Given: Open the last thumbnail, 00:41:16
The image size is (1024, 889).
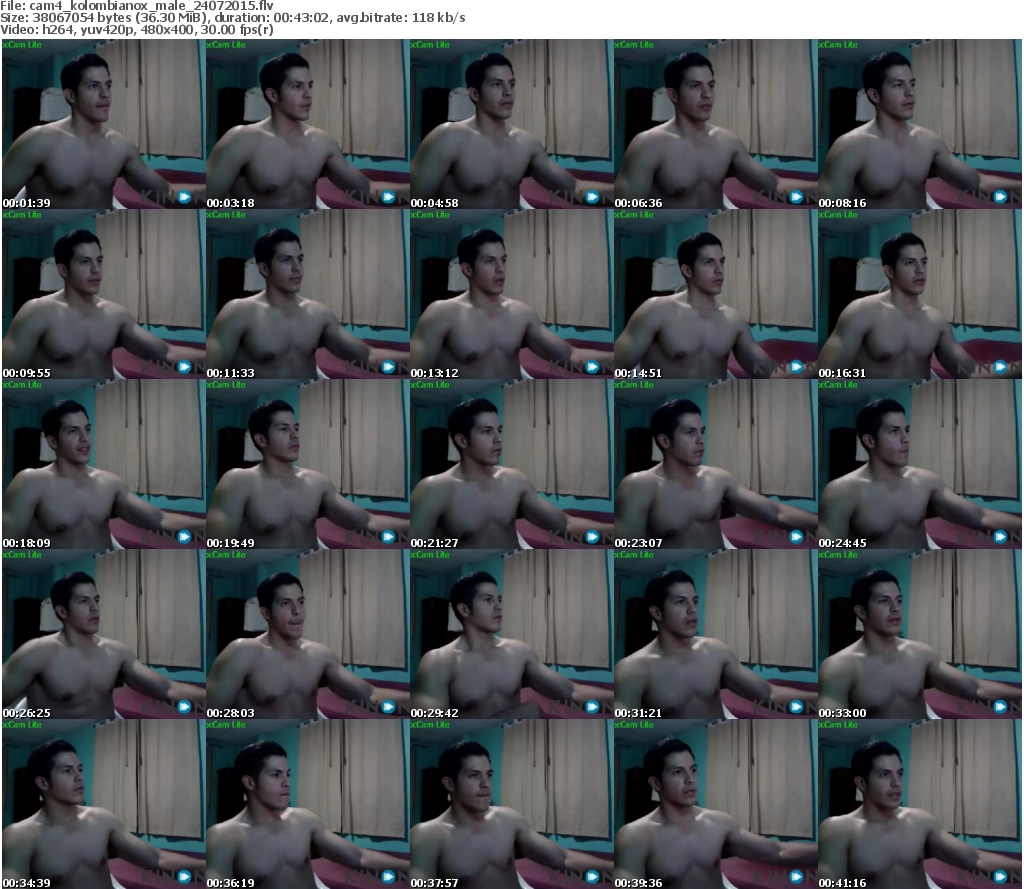Looking at the screenshot, I should click(920, 804).
